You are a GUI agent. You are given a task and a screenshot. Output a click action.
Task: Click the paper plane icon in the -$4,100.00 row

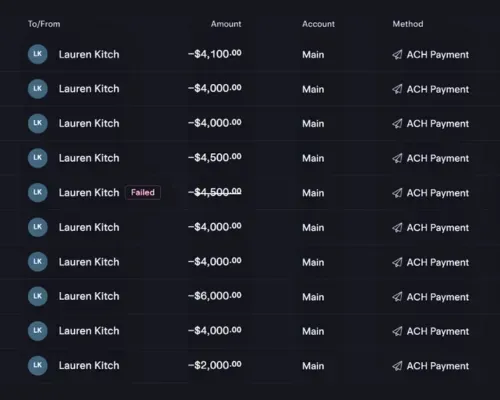[397, 54]
